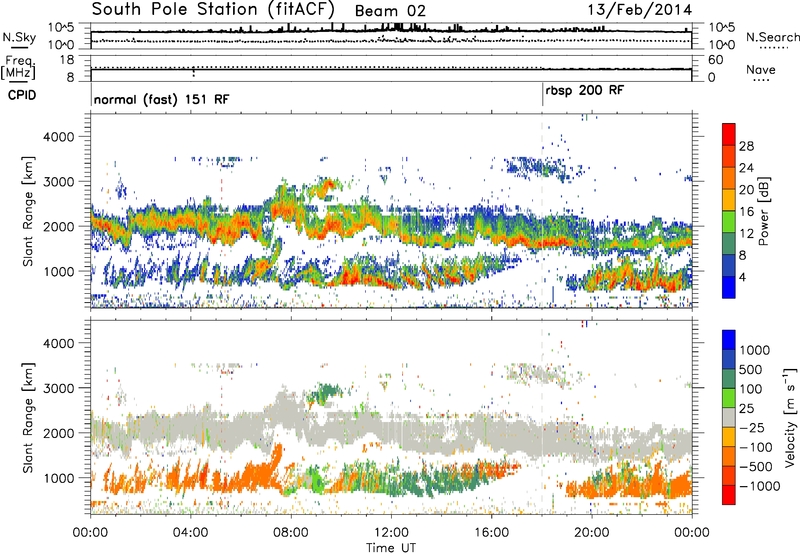Click the '04:00' time axis label
The height and width of the screenshot is (554, 800).
click(191, 533)
